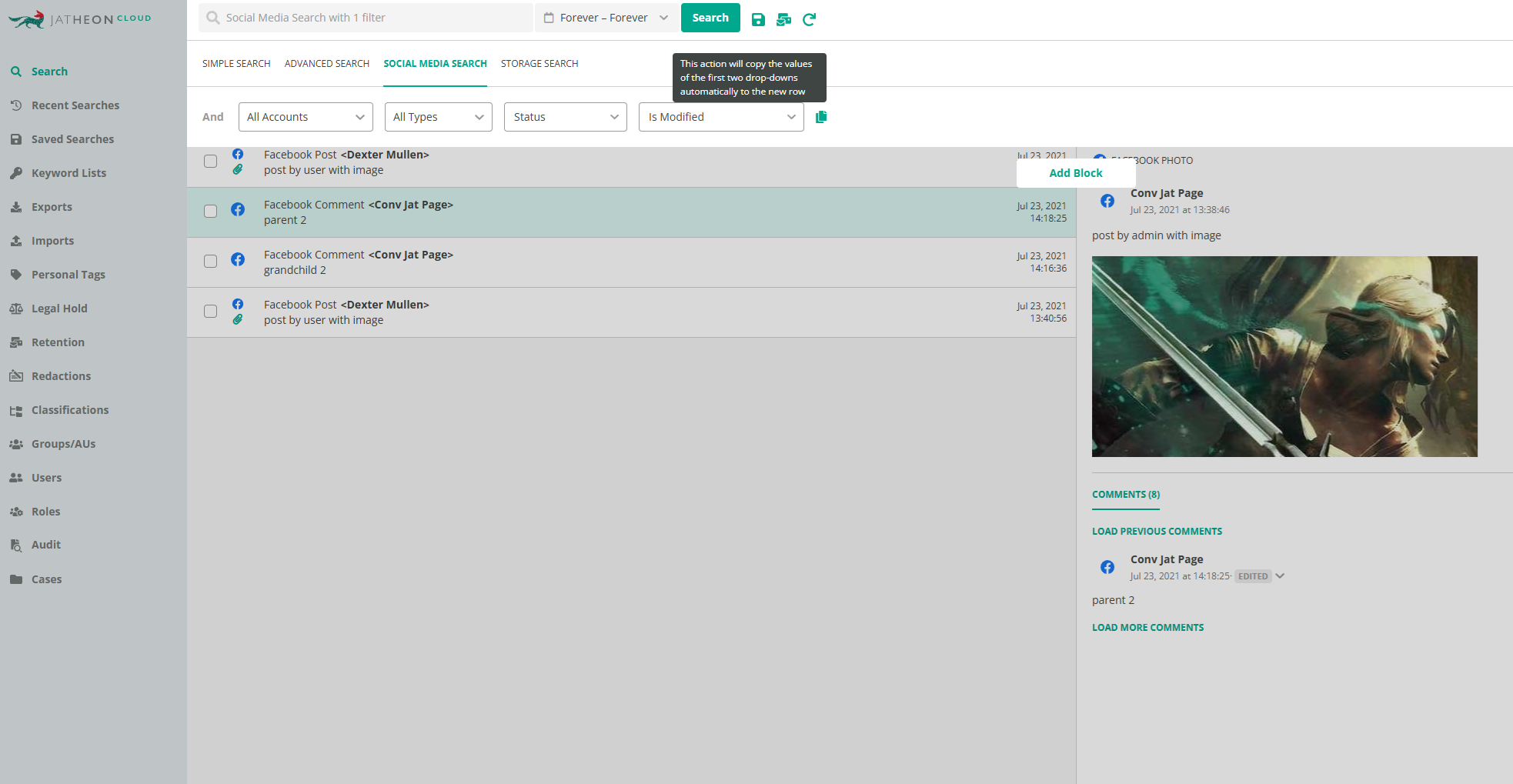Click the EDITED badge on comment

(x=1253, y=576)
